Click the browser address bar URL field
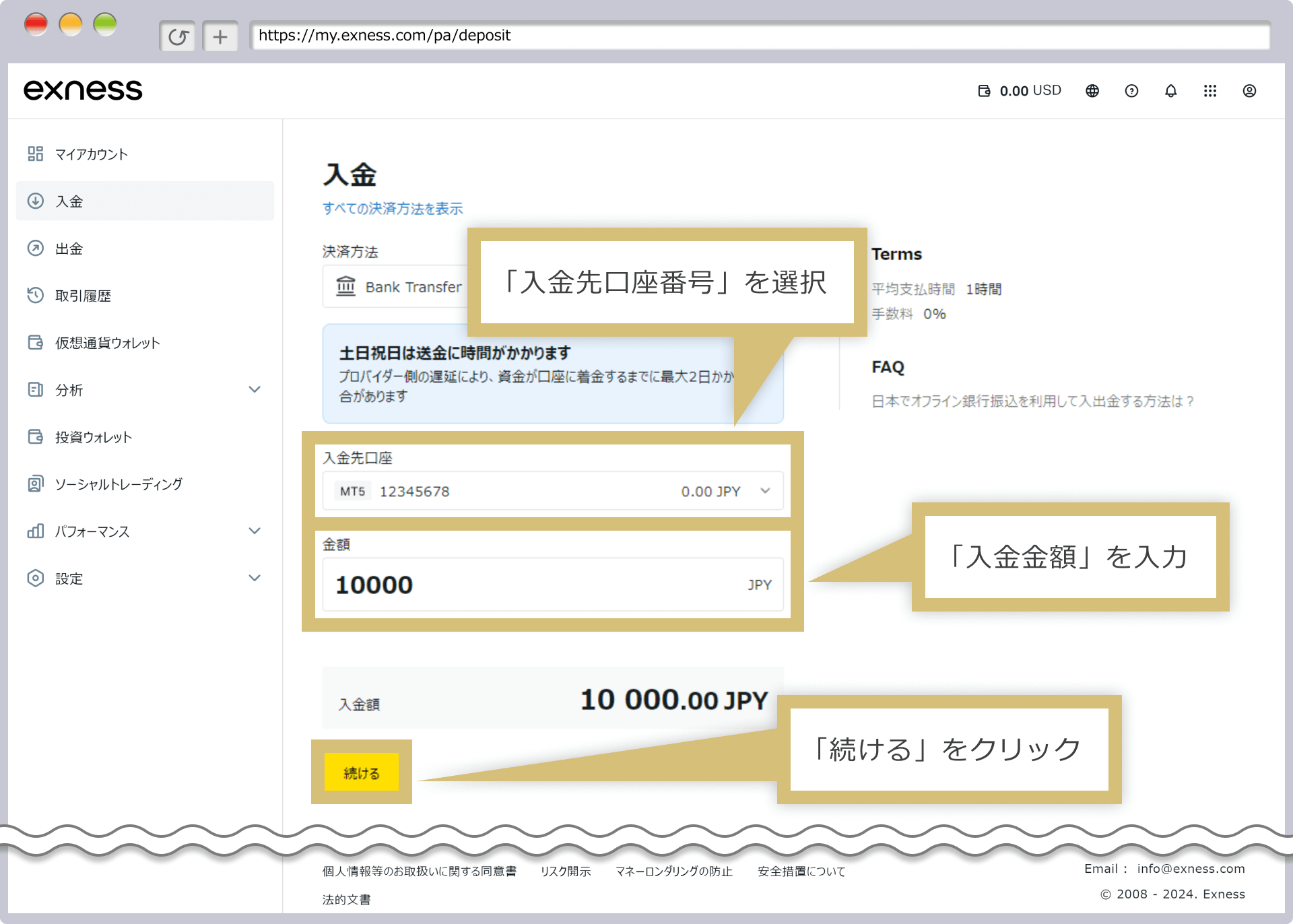The width and height of the screenshot is (1293, 924). 760,36
